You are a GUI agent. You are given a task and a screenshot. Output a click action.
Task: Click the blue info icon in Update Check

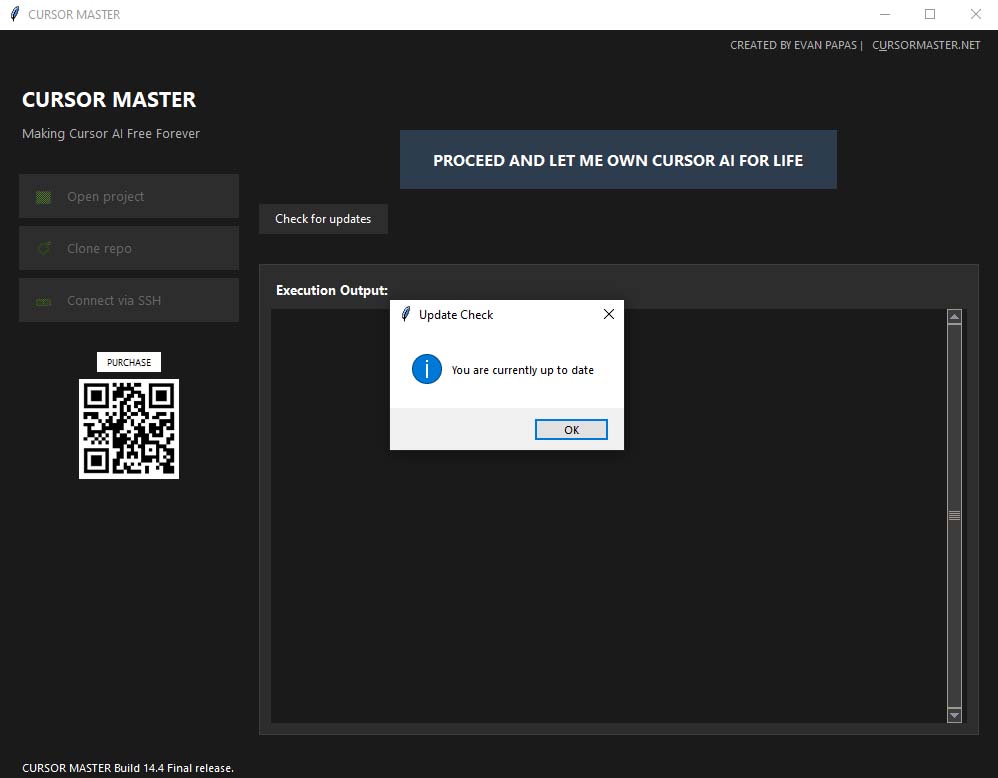pyautogui.click(x=427, y=369)
